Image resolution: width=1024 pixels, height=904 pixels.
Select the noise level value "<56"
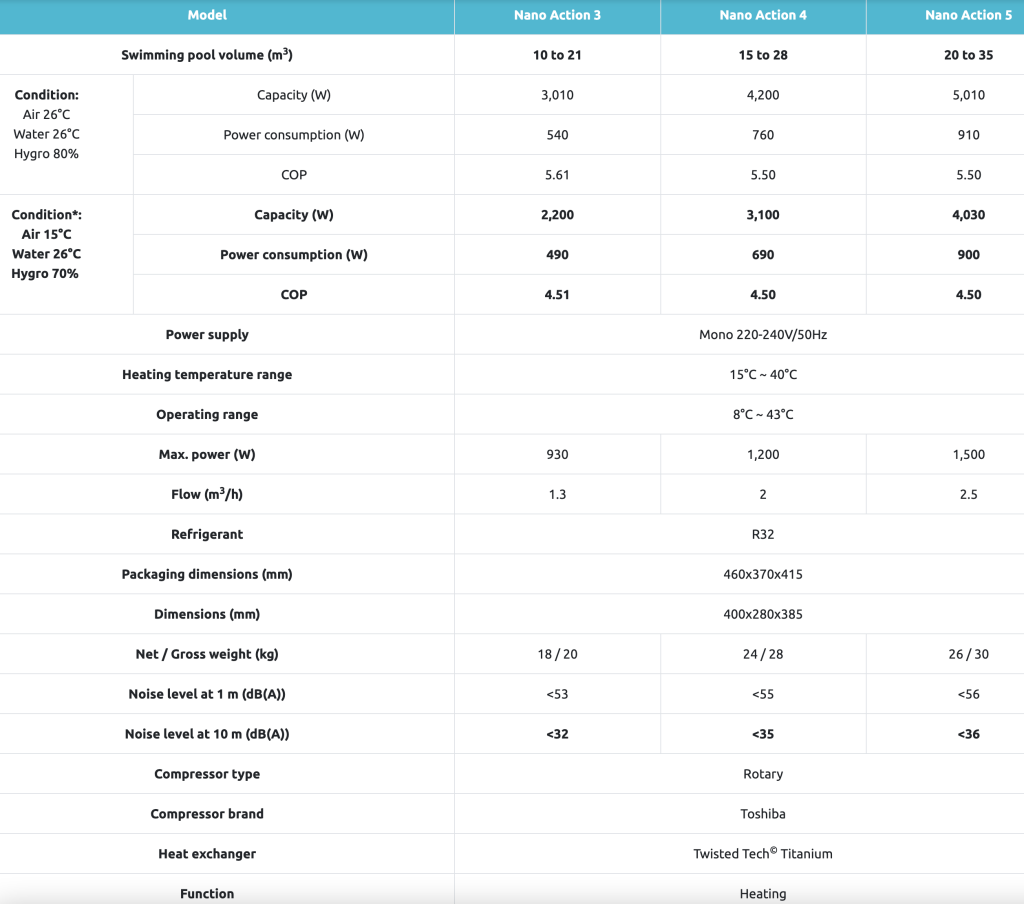click(968, 694)
